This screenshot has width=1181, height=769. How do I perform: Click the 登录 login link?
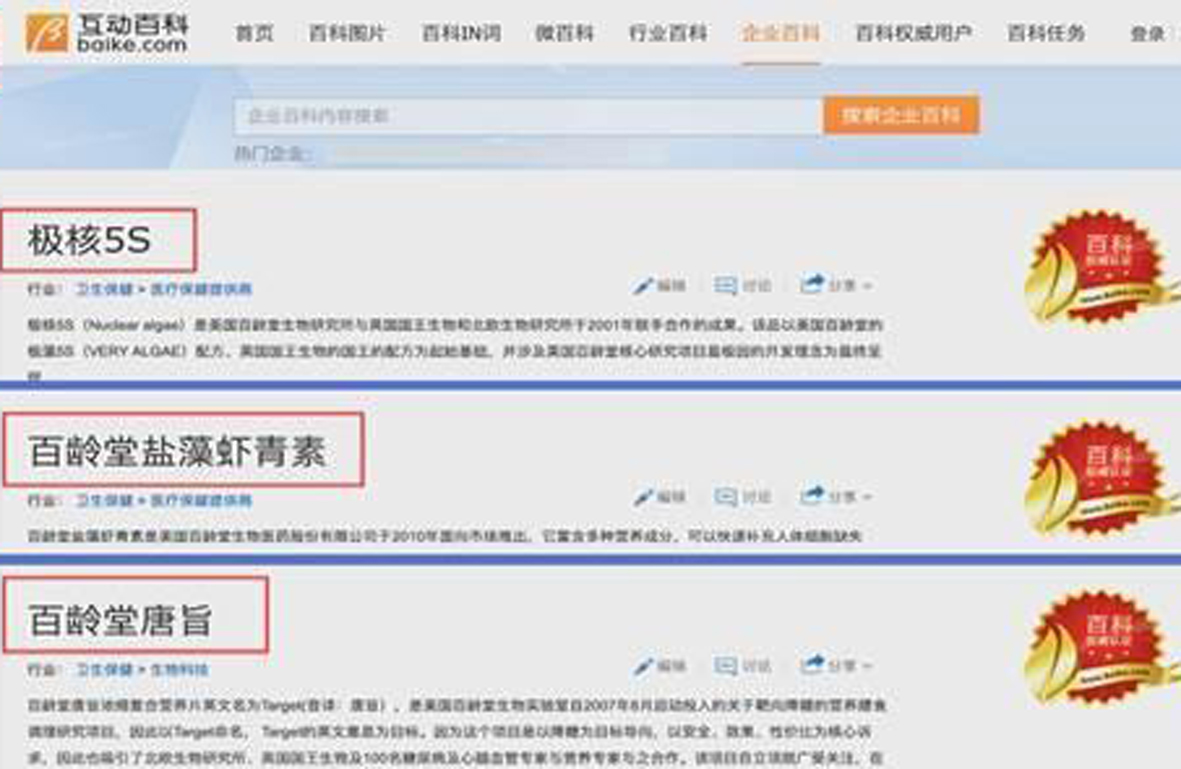tap(1148, 33)
